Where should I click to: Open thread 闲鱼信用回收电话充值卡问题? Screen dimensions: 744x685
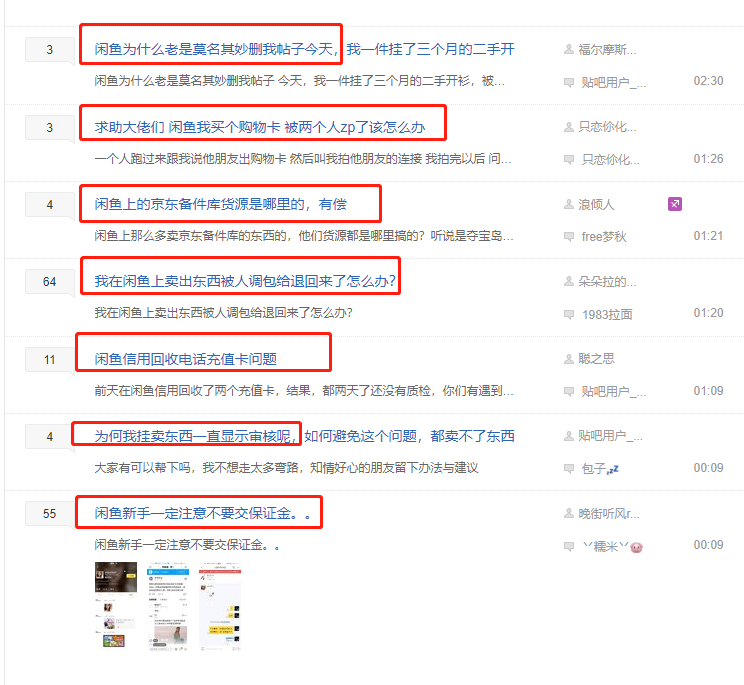pos(186,359)
